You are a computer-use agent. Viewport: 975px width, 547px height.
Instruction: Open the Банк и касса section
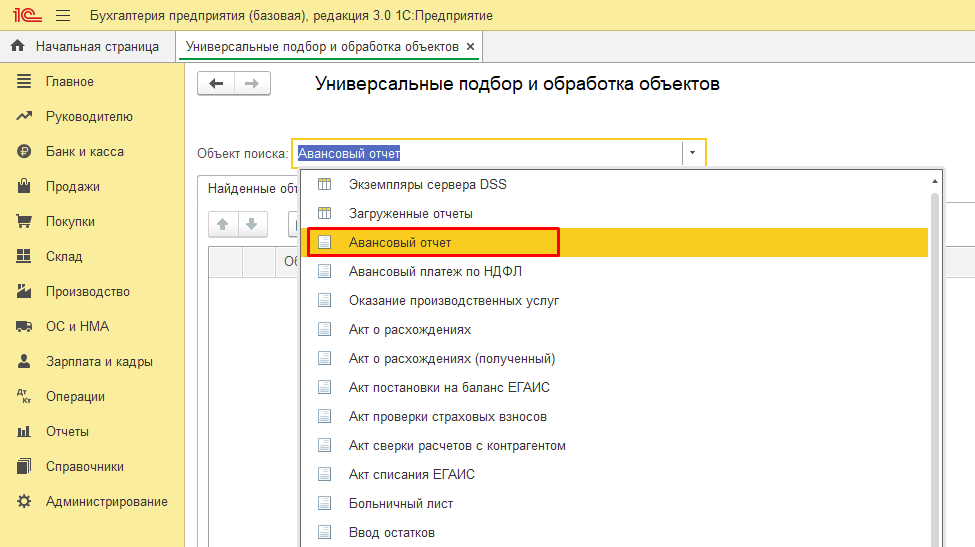click(84, 152)
